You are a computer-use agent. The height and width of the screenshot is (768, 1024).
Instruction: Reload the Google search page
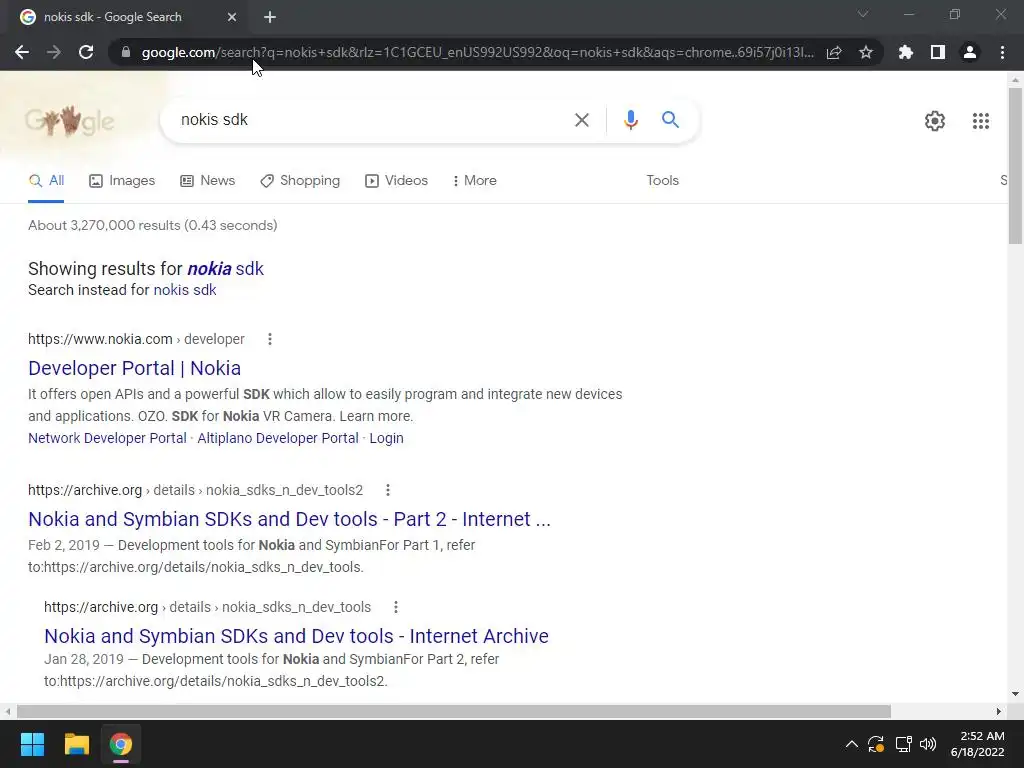86,52
